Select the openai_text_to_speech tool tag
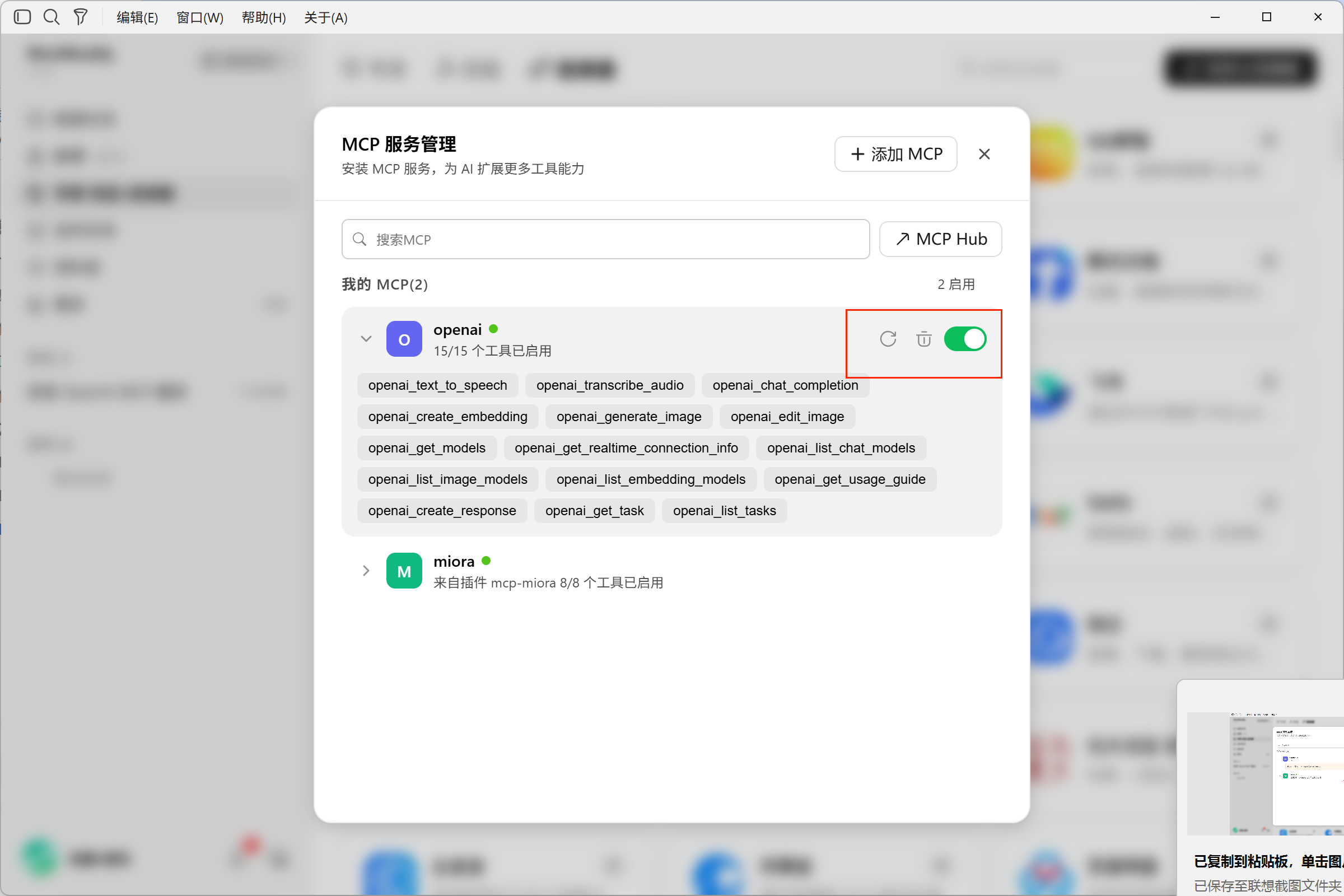 pos(438,385)
